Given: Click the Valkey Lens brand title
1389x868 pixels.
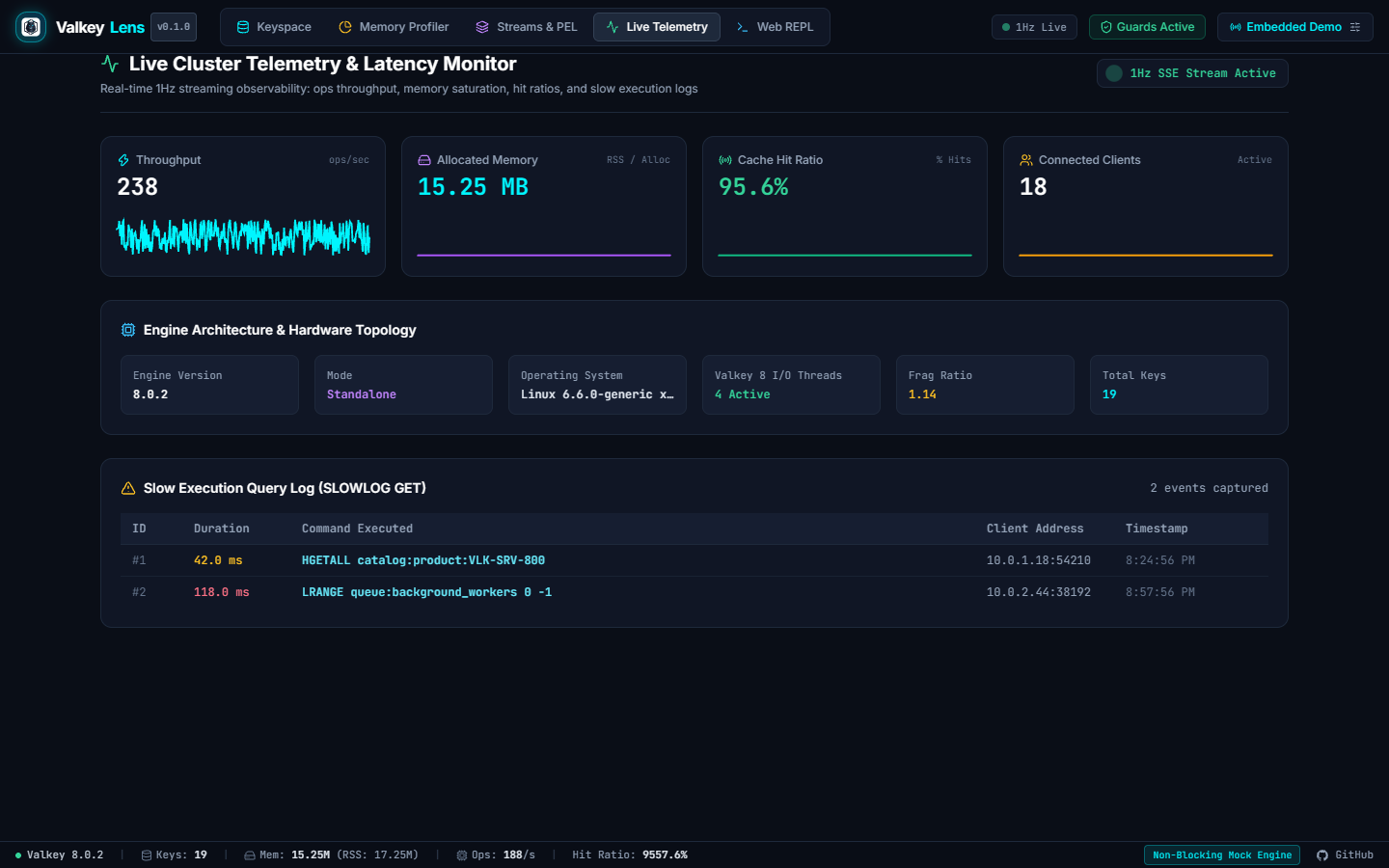Looking at the screenshot, I should (100, 27).
